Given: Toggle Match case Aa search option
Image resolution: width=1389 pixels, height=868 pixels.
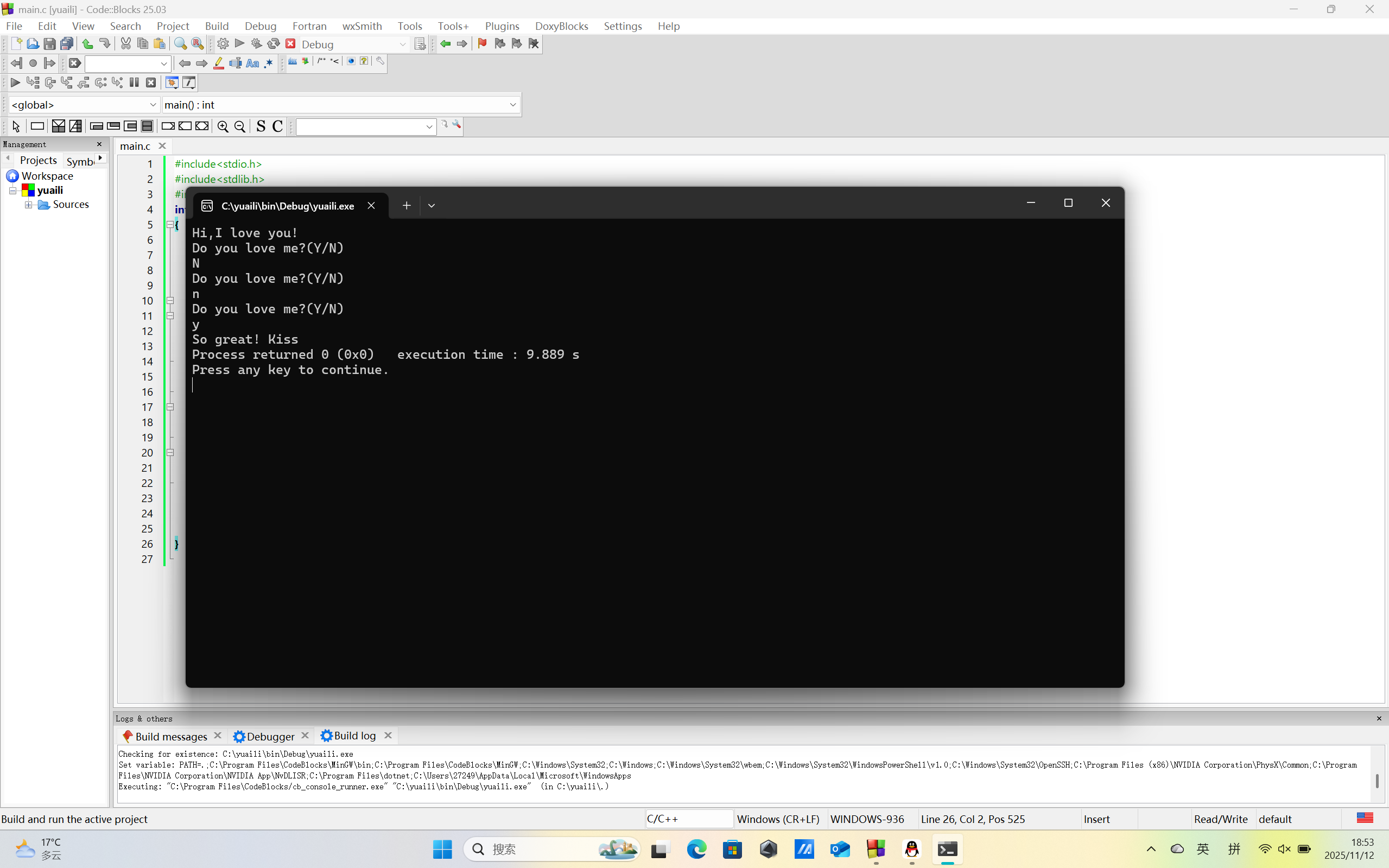Looking at the screenshot, I should [252, 64].
